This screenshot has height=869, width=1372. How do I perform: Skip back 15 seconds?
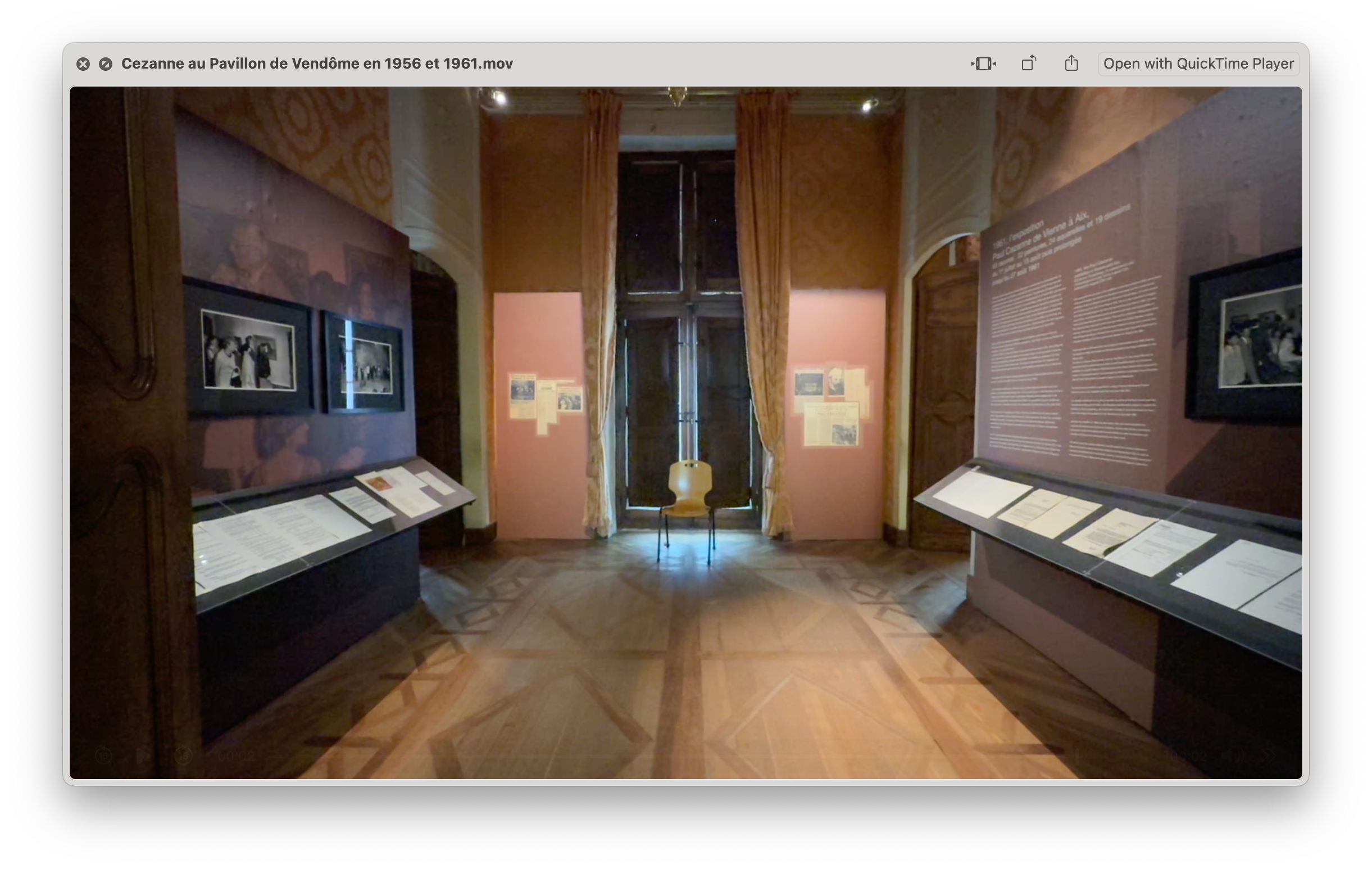pos(103,756)
